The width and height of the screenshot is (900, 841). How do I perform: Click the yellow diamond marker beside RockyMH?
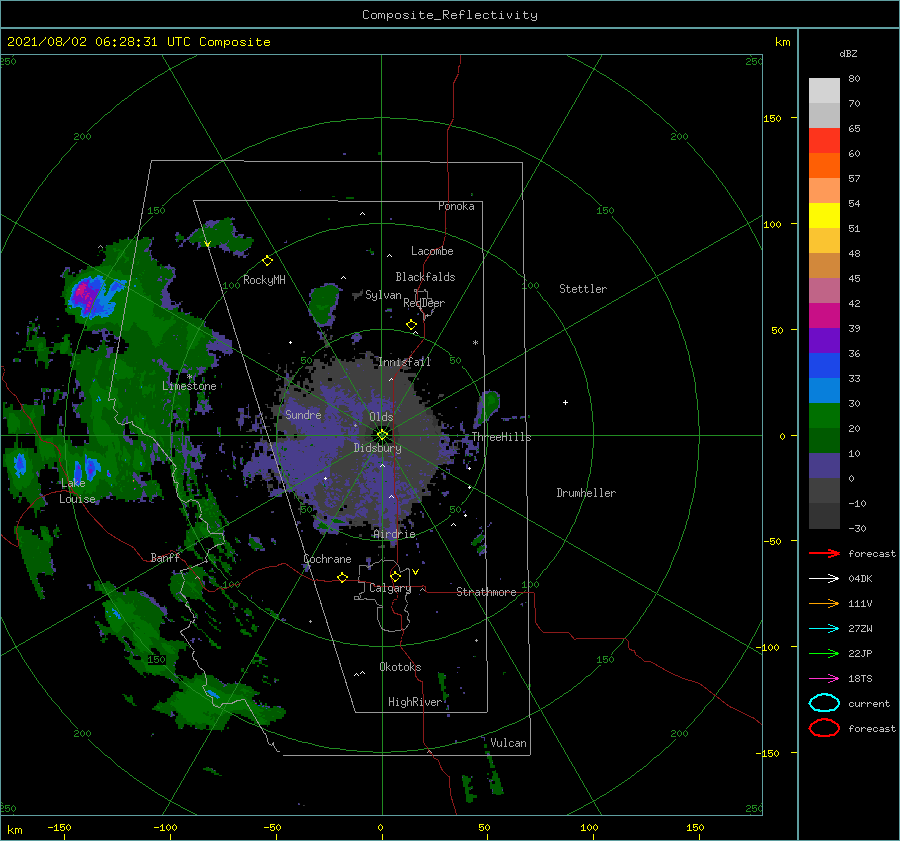267,261
